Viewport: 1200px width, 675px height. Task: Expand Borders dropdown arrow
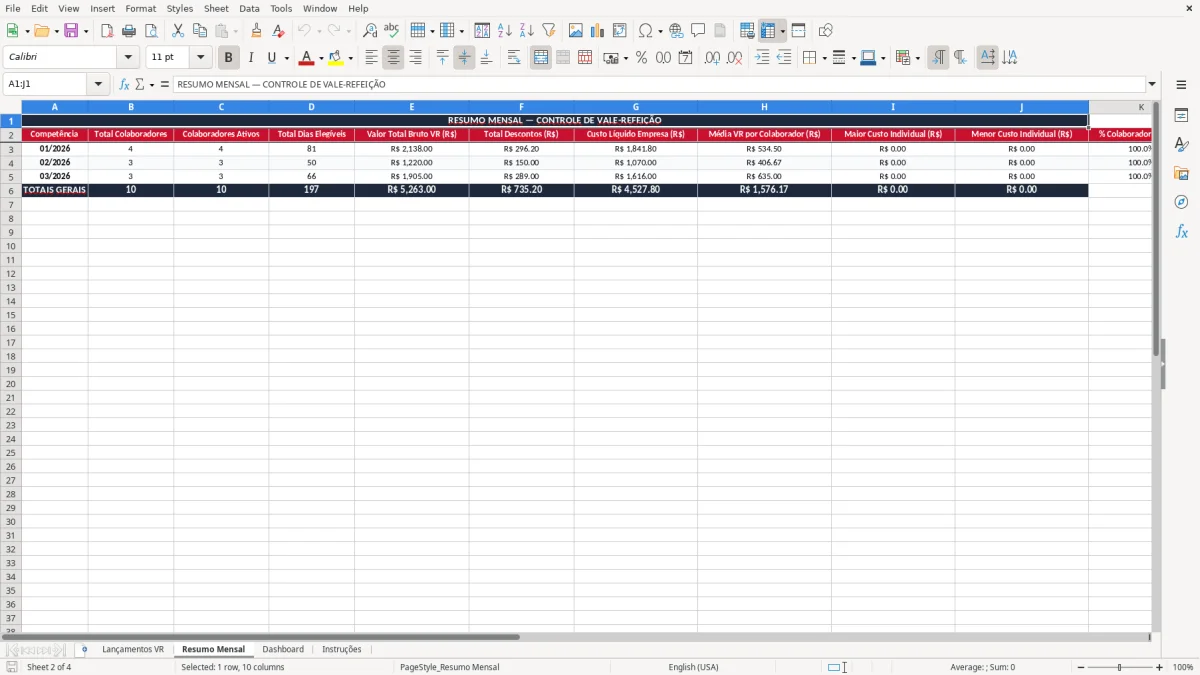(x=823, y=58)
